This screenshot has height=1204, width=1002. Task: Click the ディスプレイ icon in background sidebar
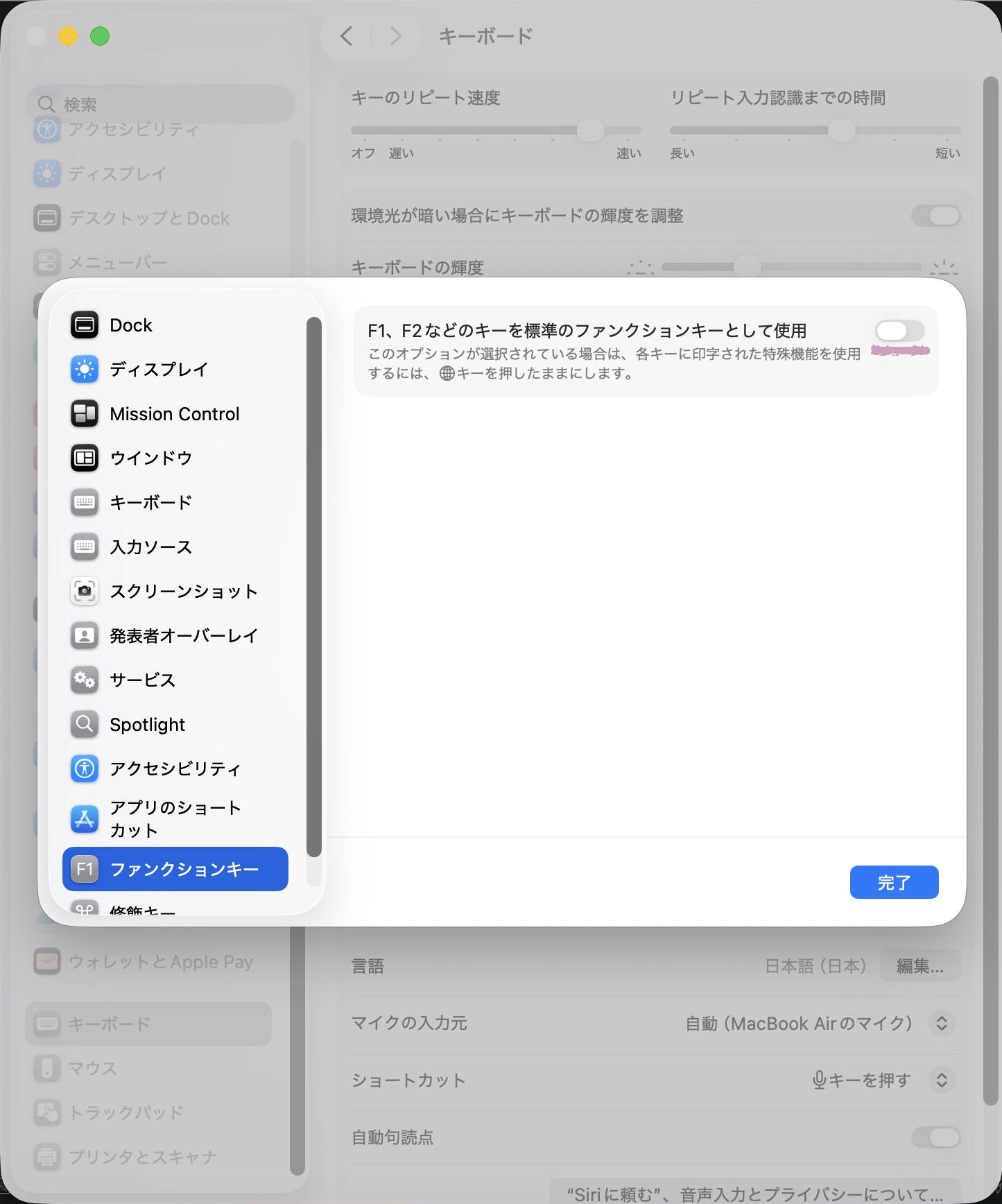pyautogui.click(x=47, y=173)
